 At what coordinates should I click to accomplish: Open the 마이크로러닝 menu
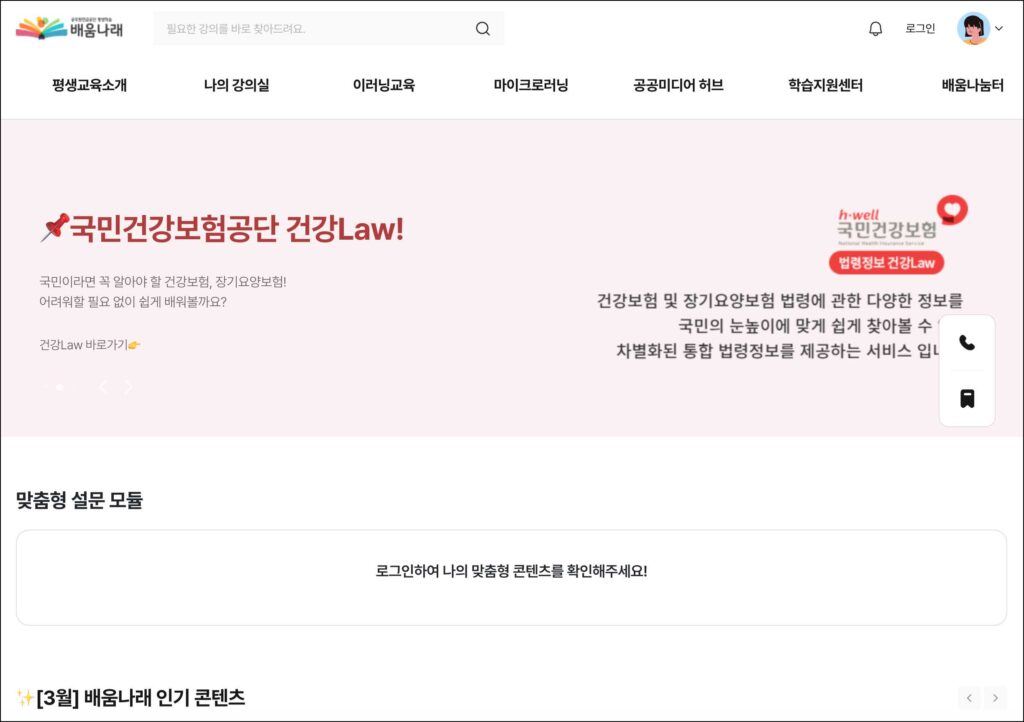(531, 85)
